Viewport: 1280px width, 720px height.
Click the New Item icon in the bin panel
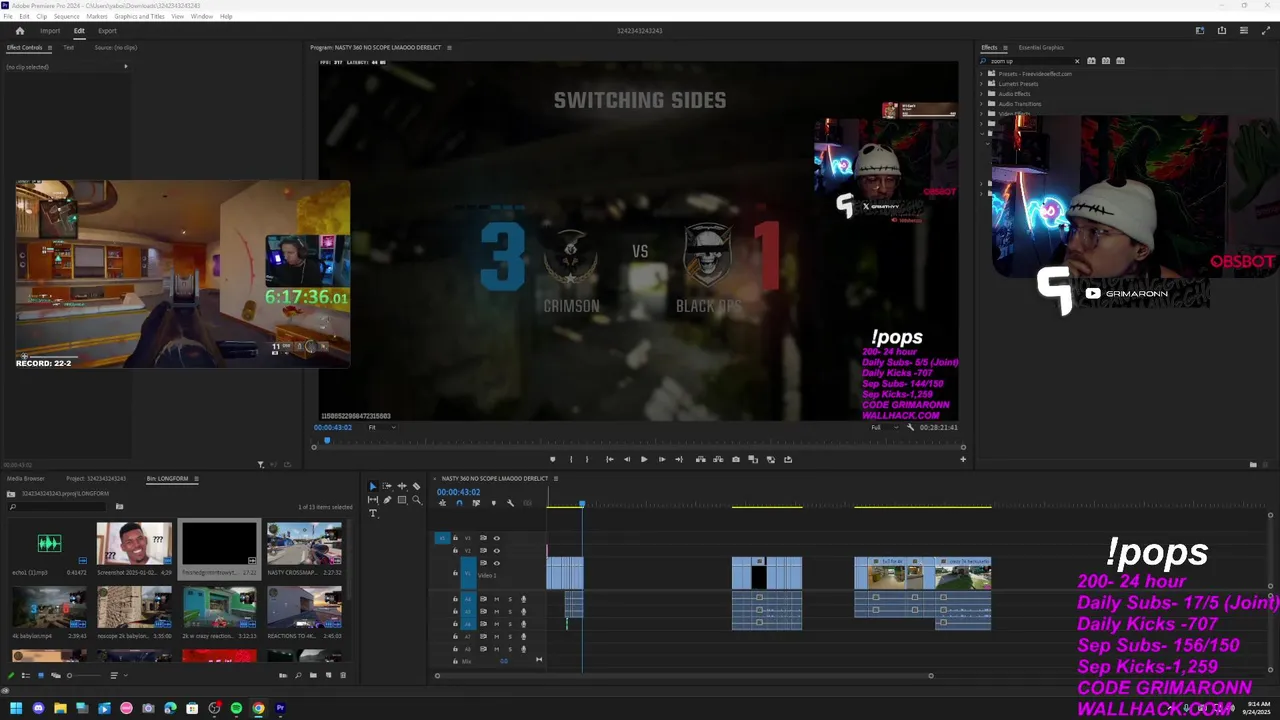click(x=328, y=675)
